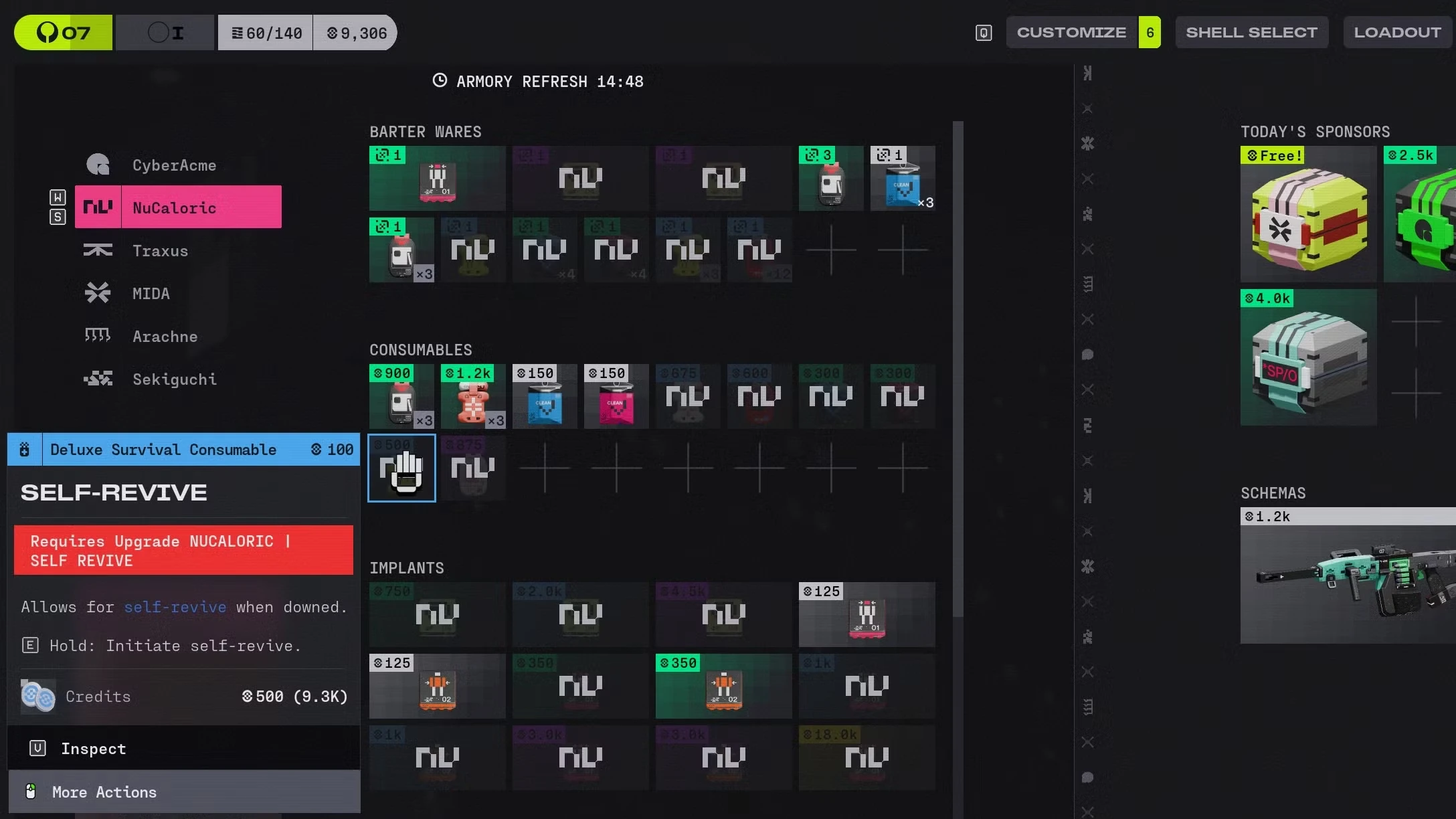This screenshot has height=819, width=1456.
Task: Select the 125 credit implant 02
Action: [438, 686]
